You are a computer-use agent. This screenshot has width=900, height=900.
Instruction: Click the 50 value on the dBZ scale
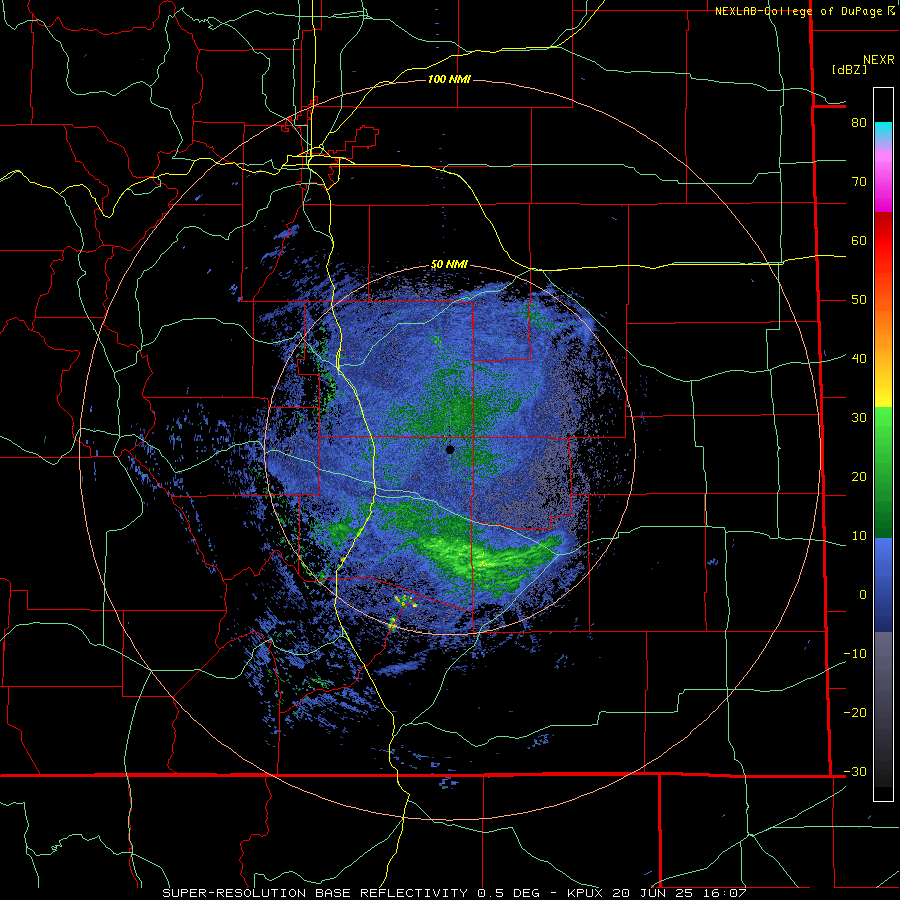pos(859,300)
